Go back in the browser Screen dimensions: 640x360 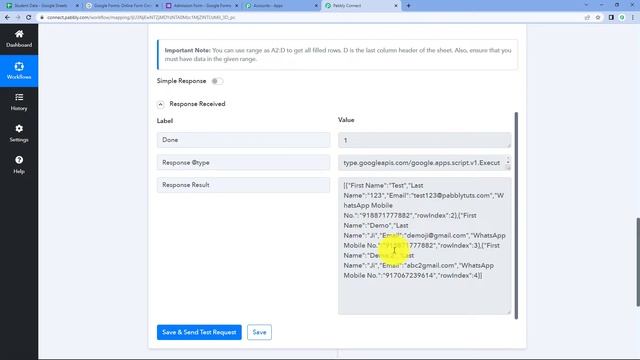(x=7, y=18)
